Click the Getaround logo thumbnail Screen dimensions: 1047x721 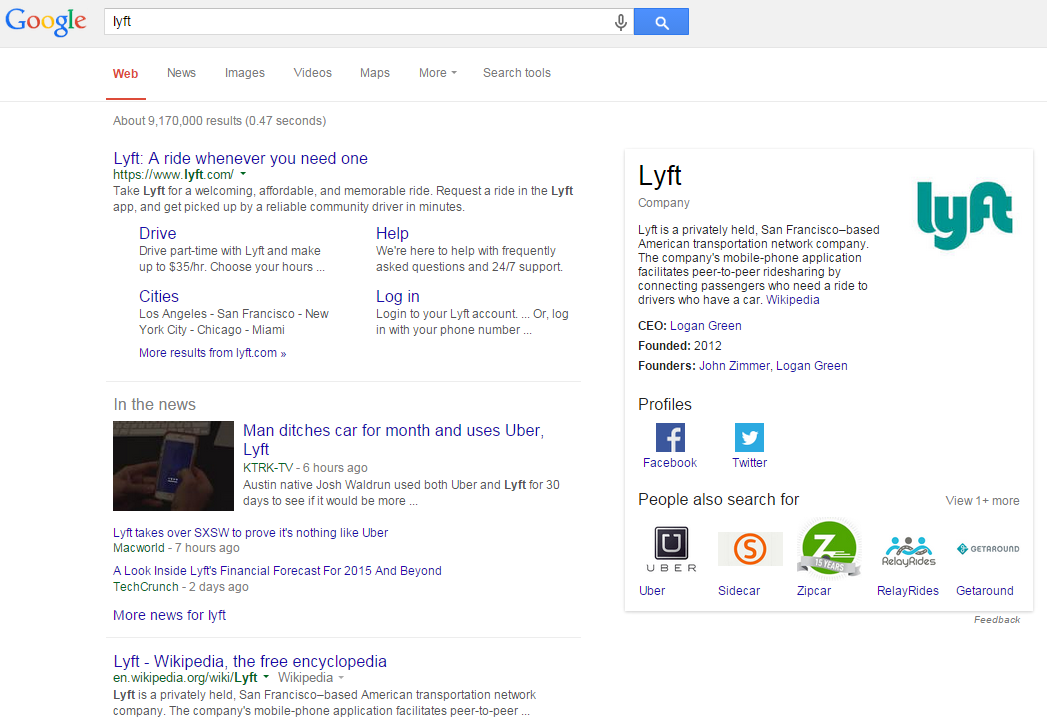pyautogui.click(x=986, y=549)
